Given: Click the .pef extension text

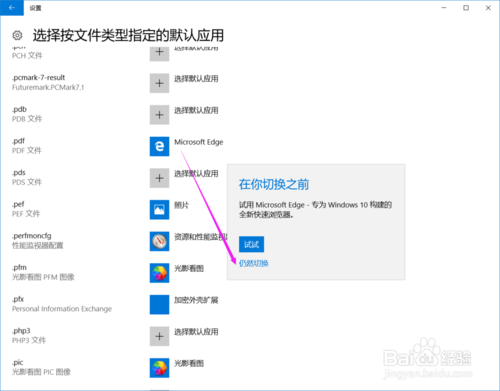Looking at the screenshot, I should coord(18,204).
